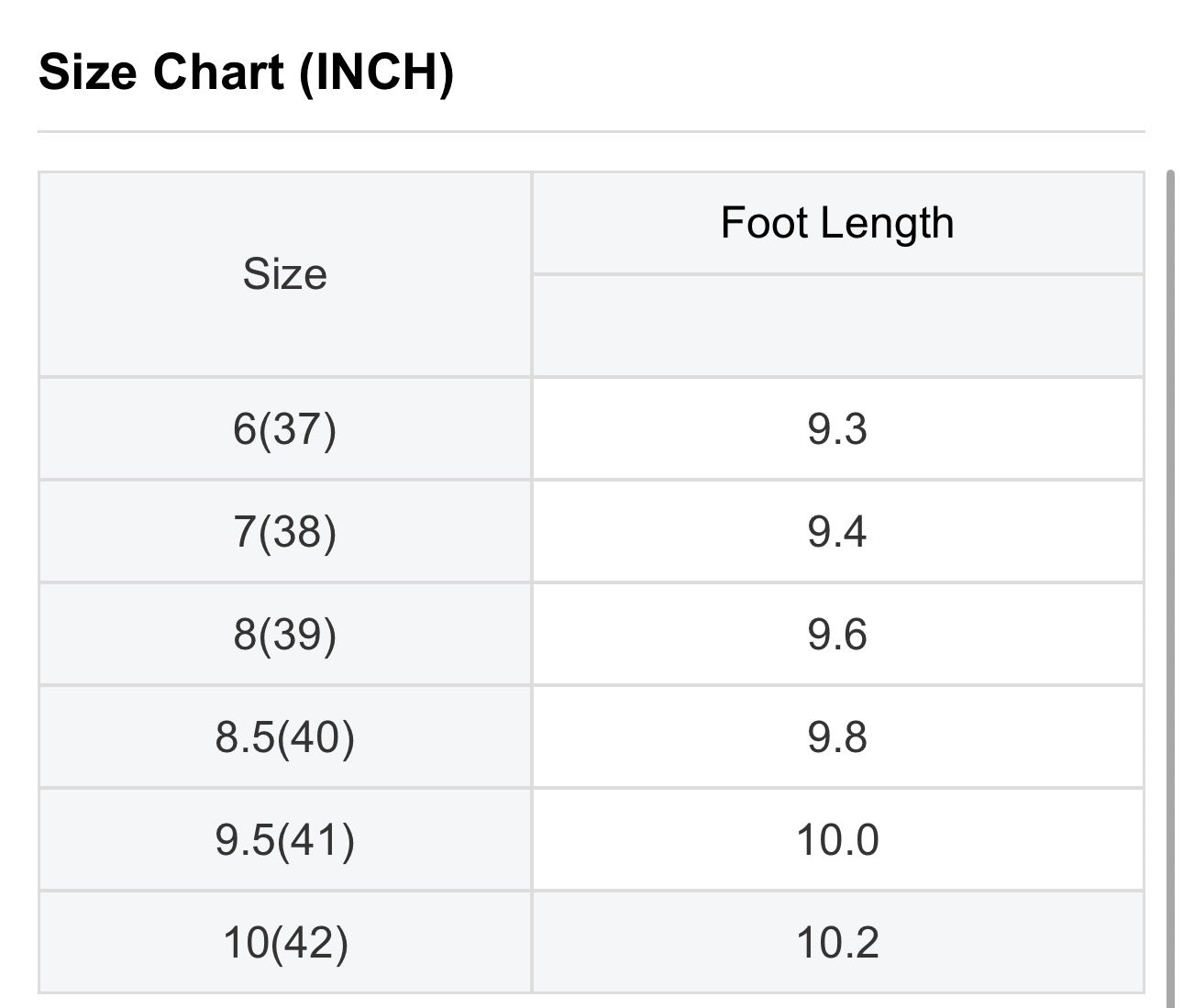Screen dimensions: 1183x1008
Task: Select the 10.2 foot length cell
Action: coord(837,942)
